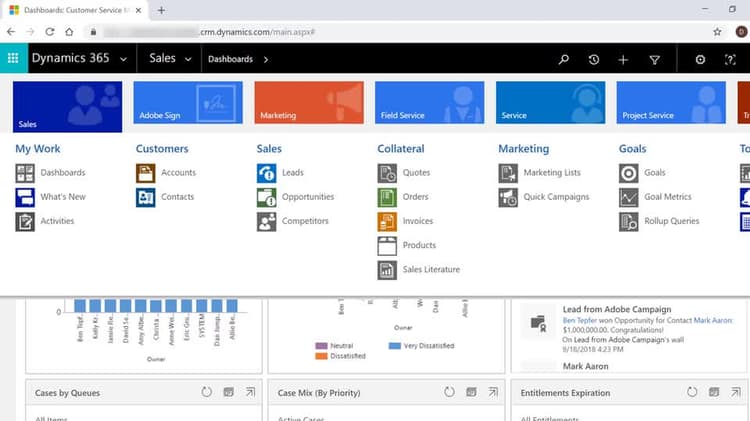Click the search magnifier in the top bar

pyautogui.click(x=564, y=59)
